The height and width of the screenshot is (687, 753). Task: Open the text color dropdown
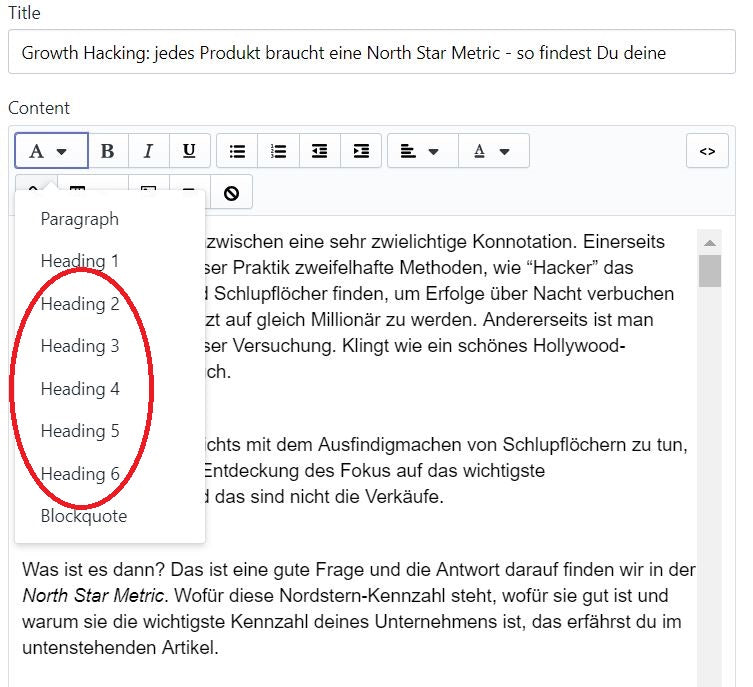(492, 151)
